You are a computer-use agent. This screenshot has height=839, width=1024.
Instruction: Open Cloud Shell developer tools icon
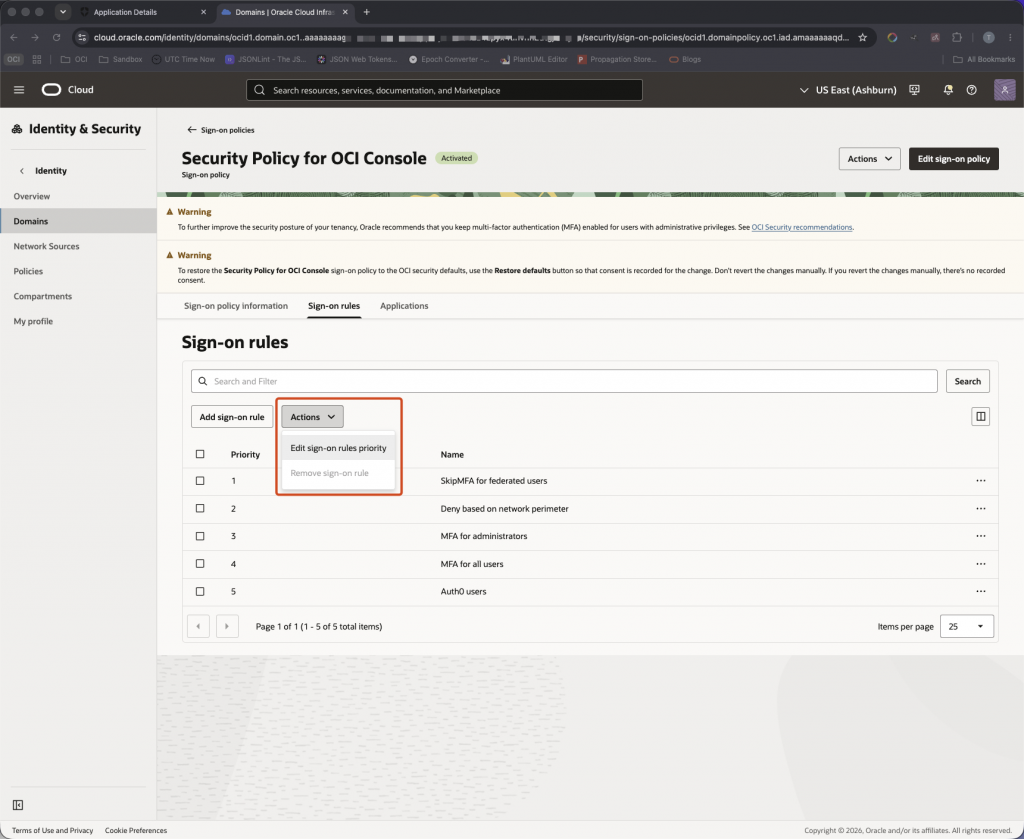click(x=914, y=90)
